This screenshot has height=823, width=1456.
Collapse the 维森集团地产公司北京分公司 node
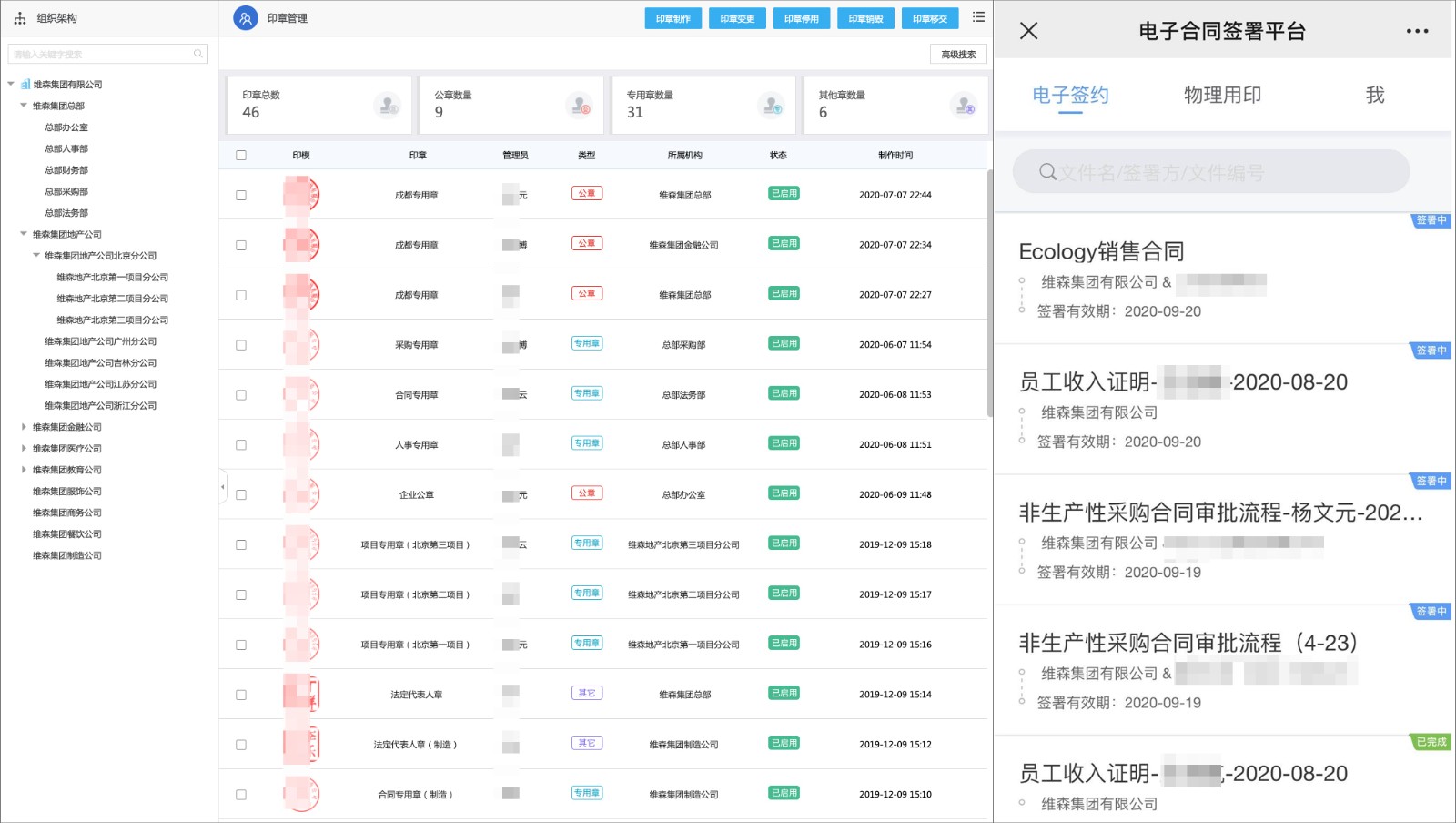coord(36,256)
